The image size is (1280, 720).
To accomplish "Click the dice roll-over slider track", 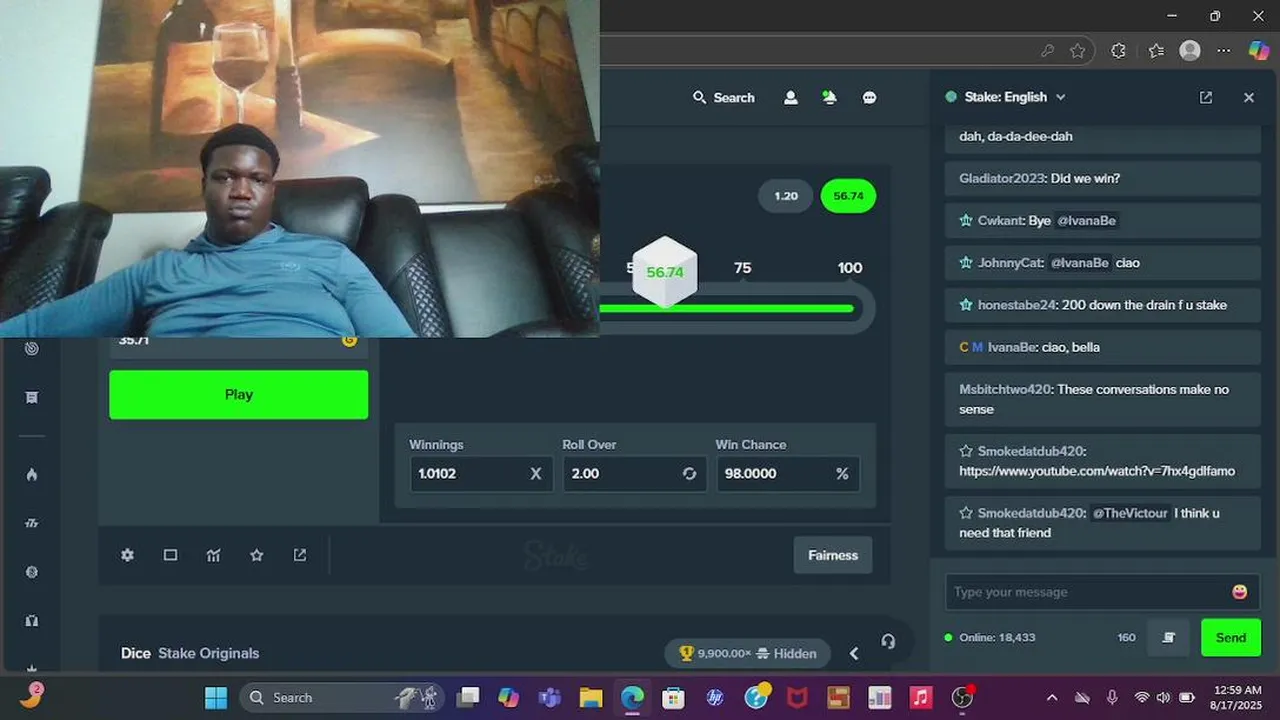I will coord(727,308).
